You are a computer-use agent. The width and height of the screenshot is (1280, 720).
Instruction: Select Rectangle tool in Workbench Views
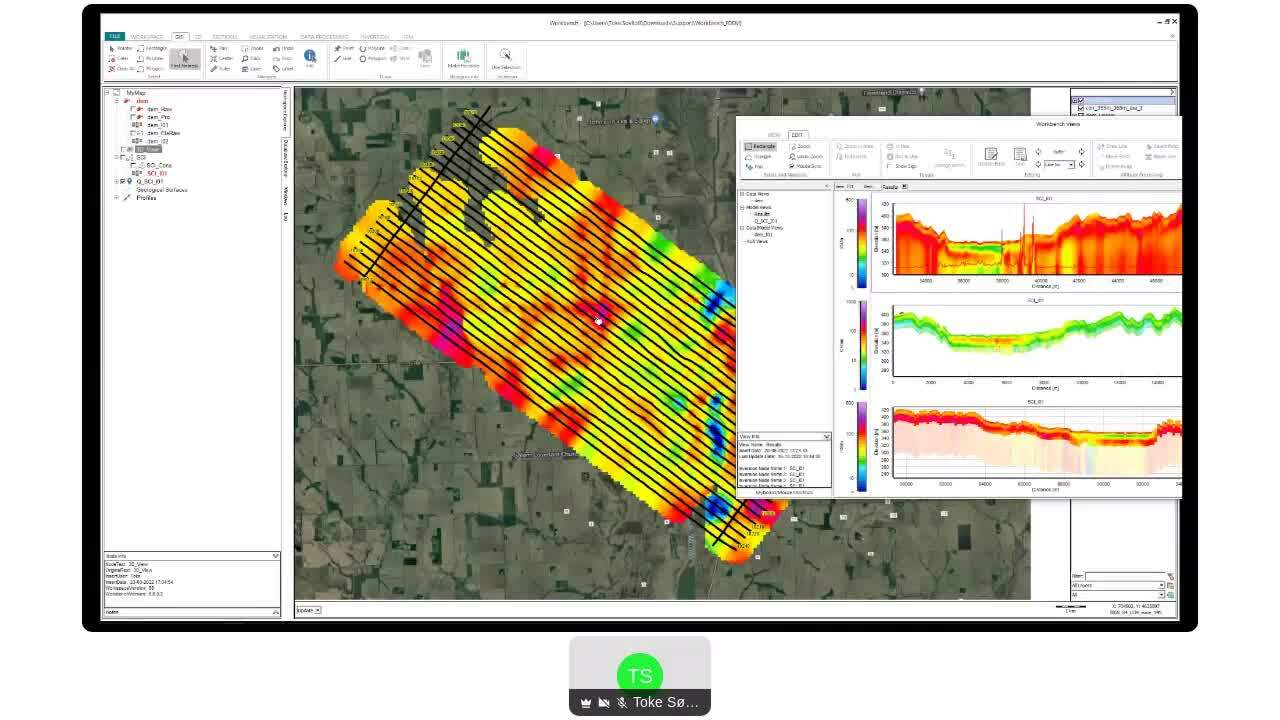[760, 147]
